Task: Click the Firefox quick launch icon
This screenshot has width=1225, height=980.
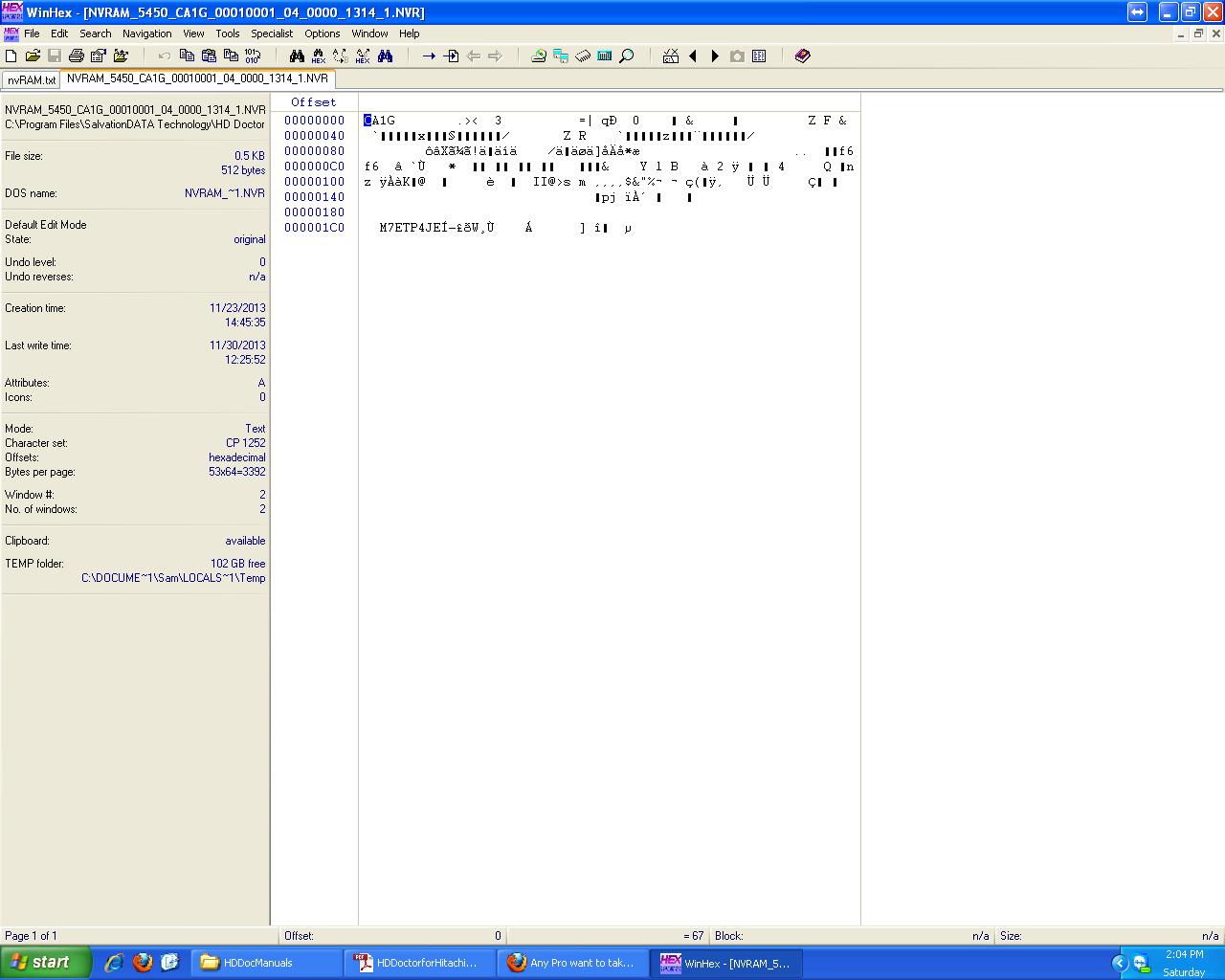Action: (x=143, y=963)
